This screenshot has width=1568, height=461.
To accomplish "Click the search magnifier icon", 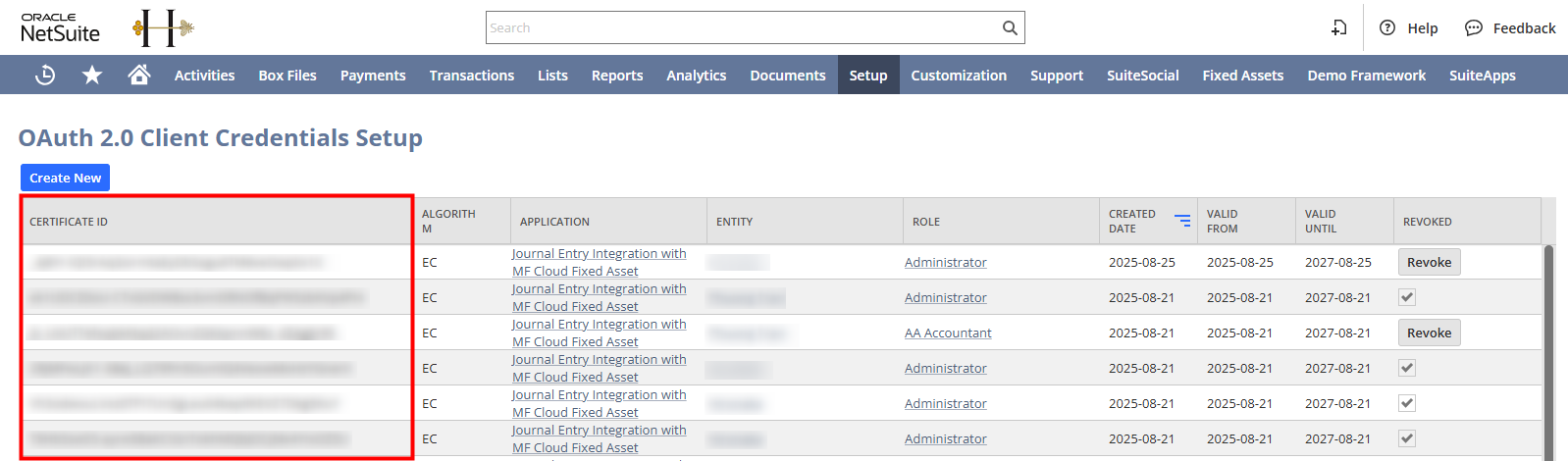I will 1010,27.
